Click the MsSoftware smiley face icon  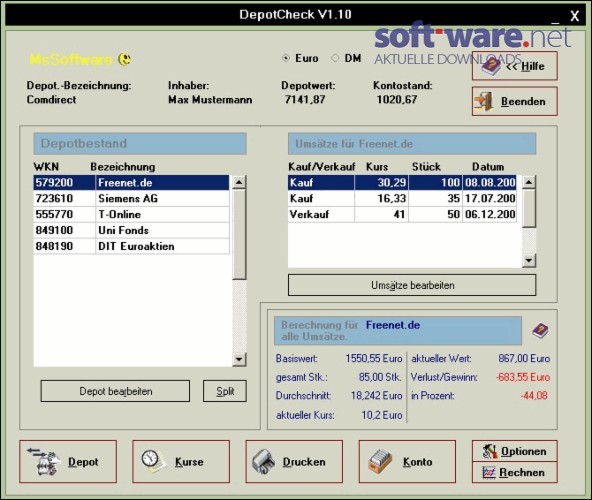pos(125,59)
